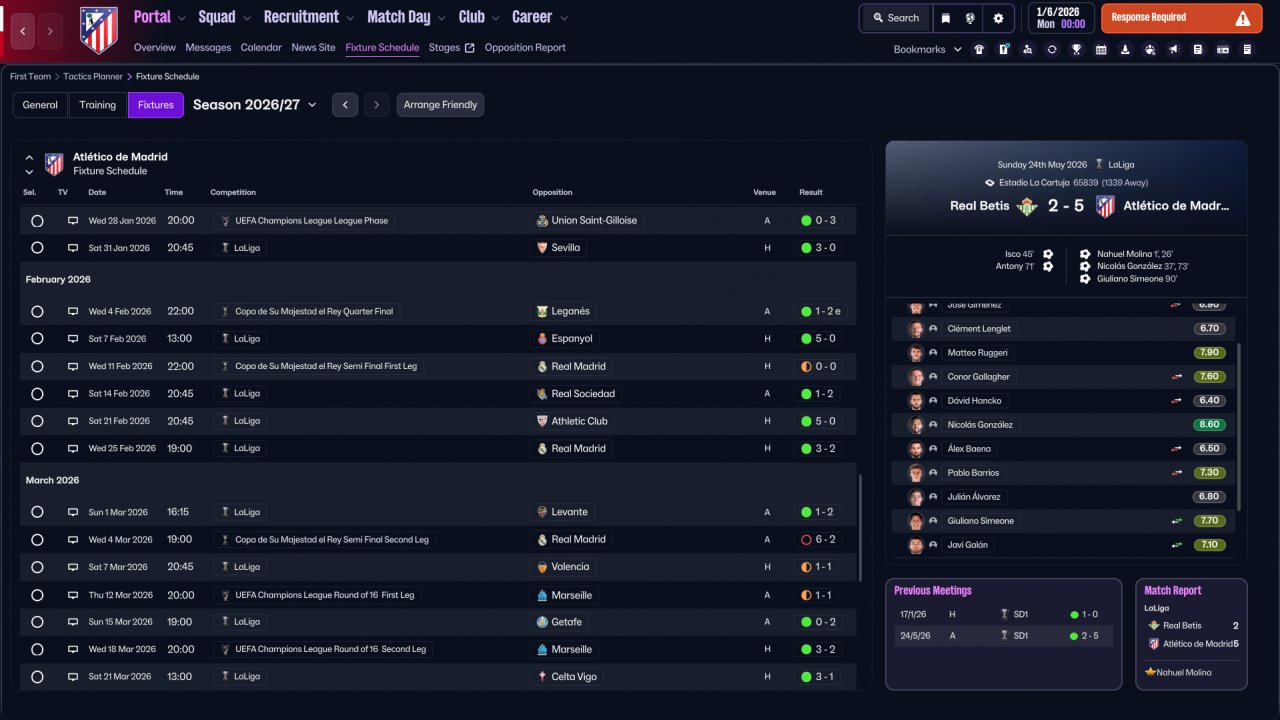Go back with the left arrow navigation button

click(x=23, y=32)
